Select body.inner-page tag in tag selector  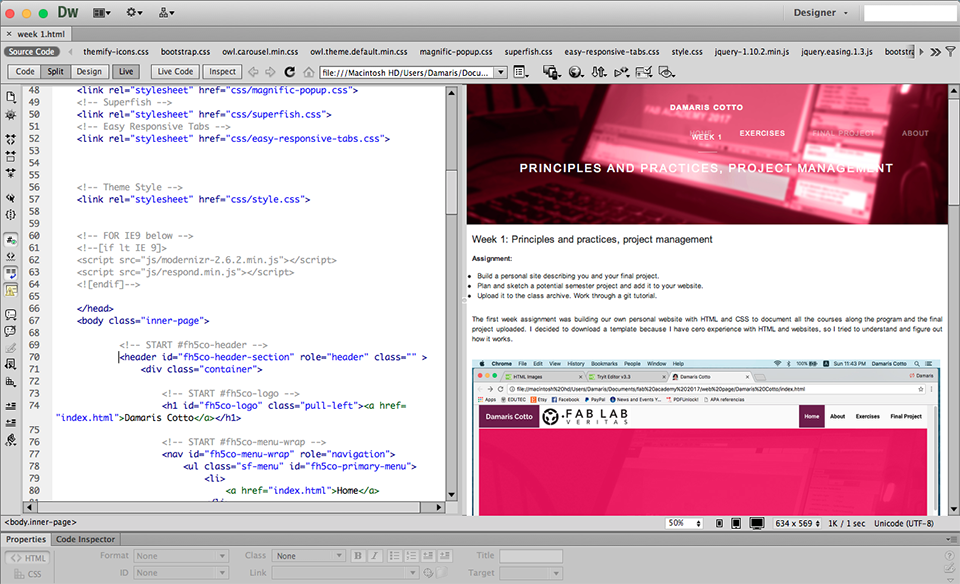coord(40,522)
